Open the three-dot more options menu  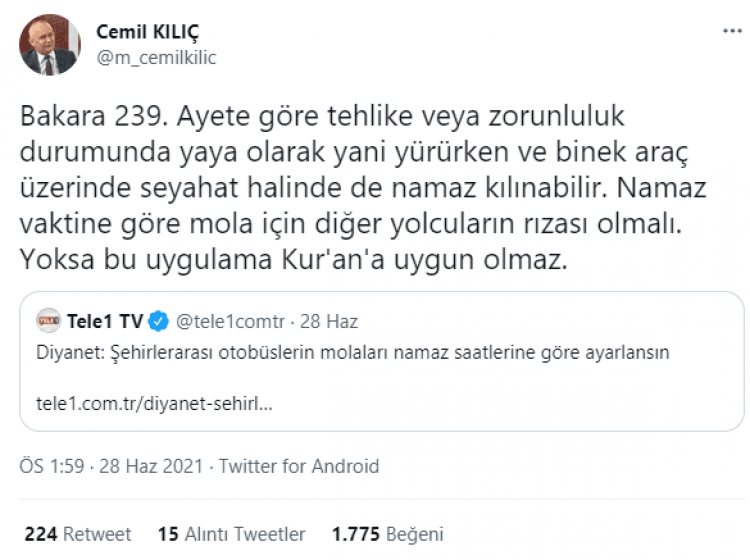click(731, 32)
